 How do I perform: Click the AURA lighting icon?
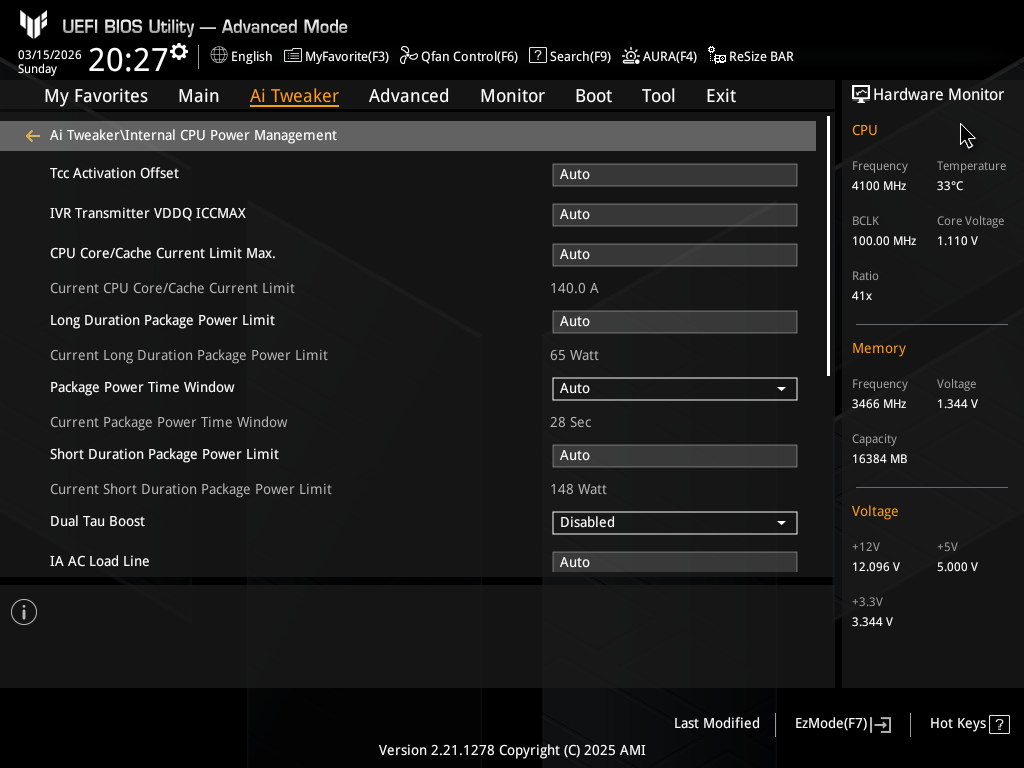click(630, 56)
